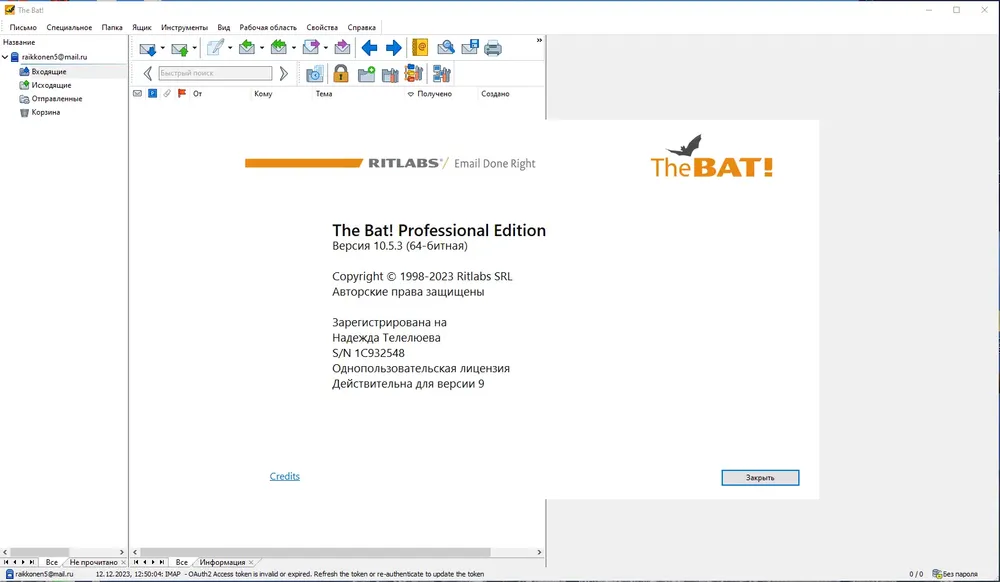This screenshot has height=582, width=1000.
Task: Click the save message floppy icon
Action: (x=470, y=48)
